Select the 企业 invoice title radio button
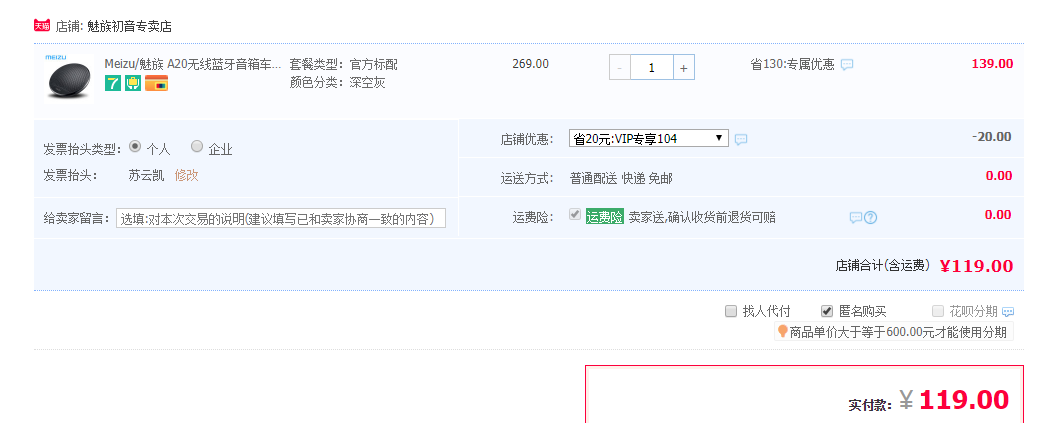 click(197, 146)
